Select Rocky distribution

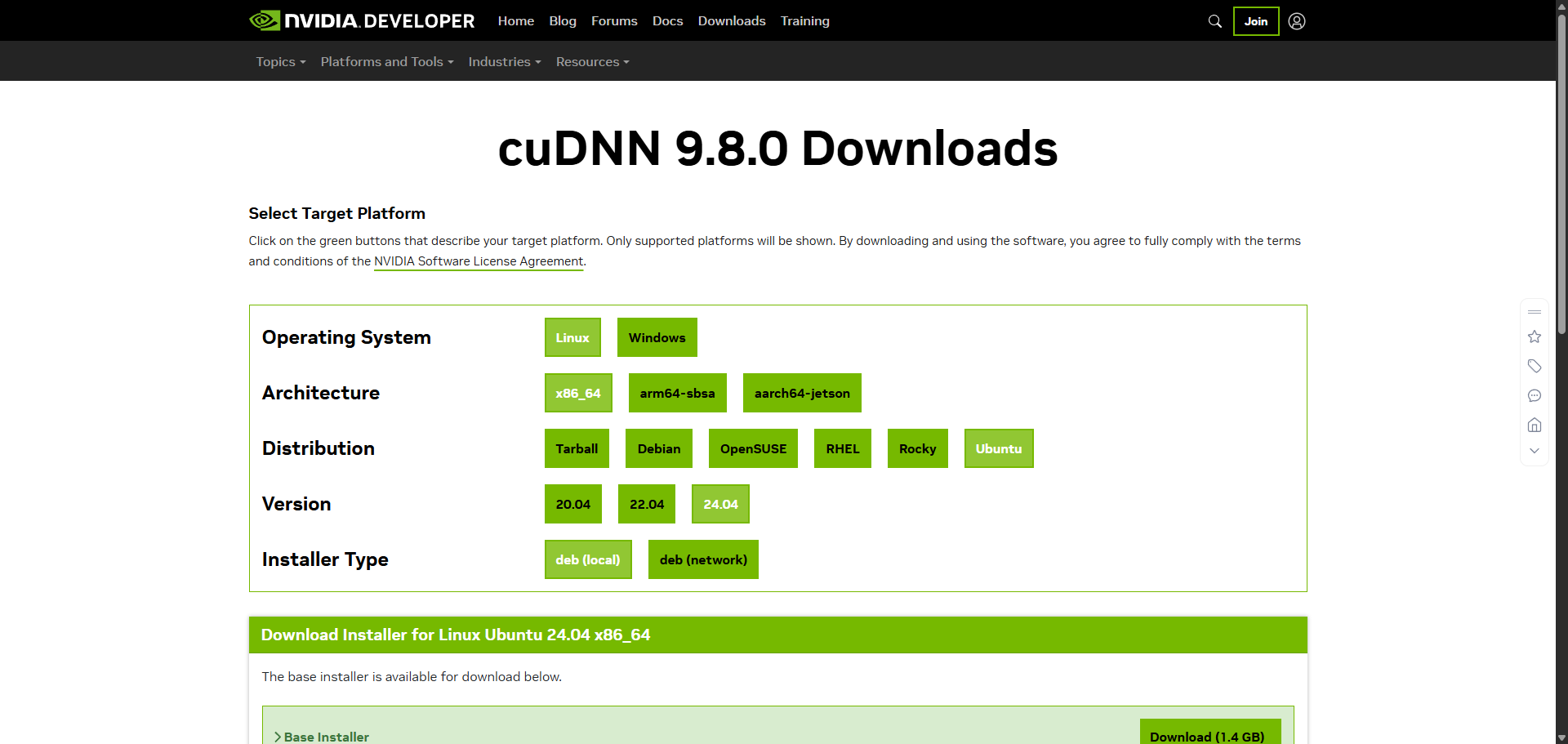pyautogui.click(x=918, y=448)
